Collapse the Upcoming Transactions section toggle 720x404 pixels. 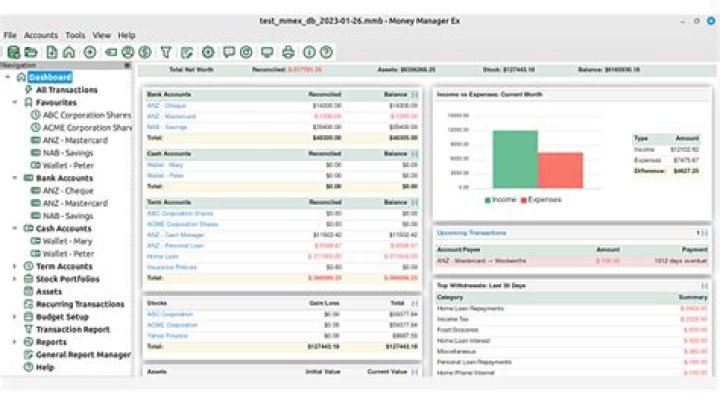(x=704, y=233)
